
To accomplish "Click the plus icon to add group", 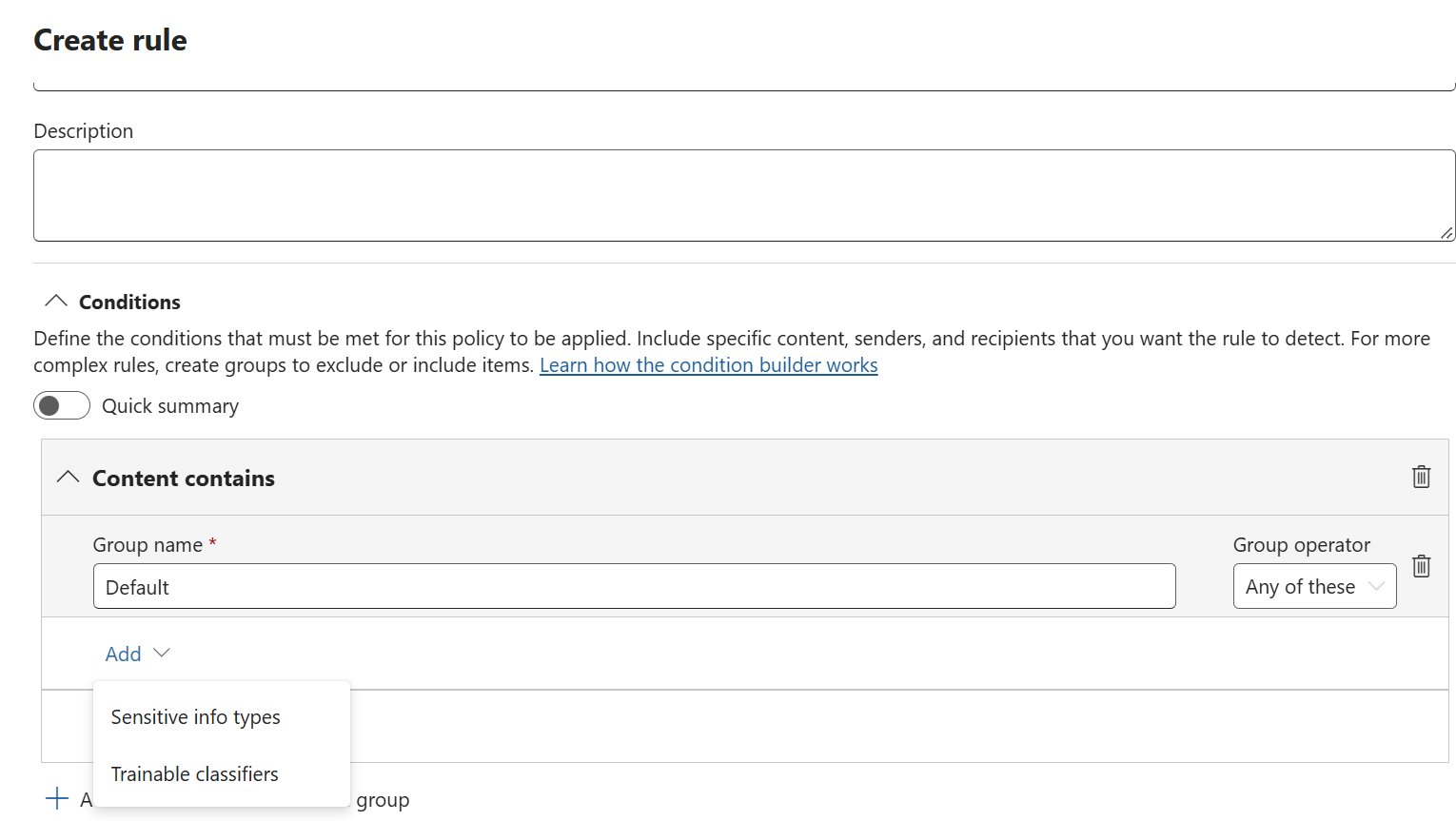I will pyautogui.click(x=57, y=798).
